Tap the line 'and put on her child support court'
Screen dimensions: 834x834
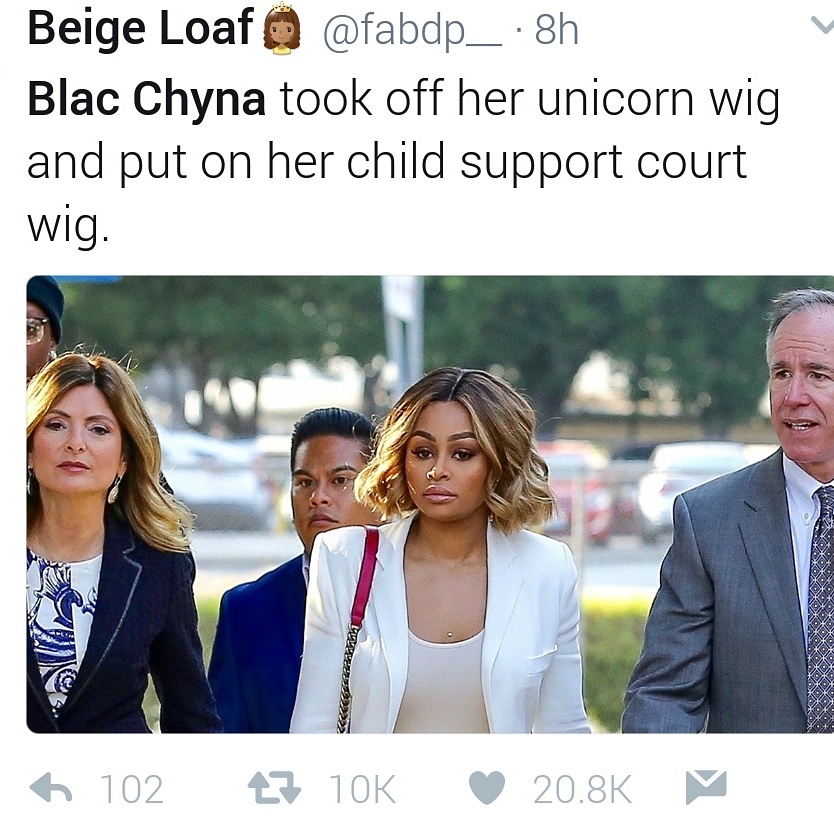coord(387,163)
